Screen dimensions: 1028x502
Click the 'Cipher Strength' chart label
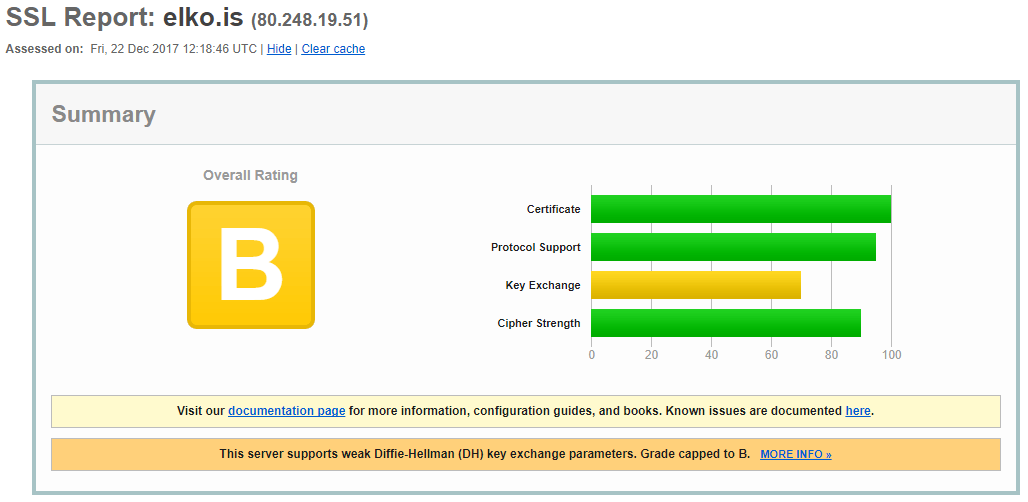[x=539, y=323]
